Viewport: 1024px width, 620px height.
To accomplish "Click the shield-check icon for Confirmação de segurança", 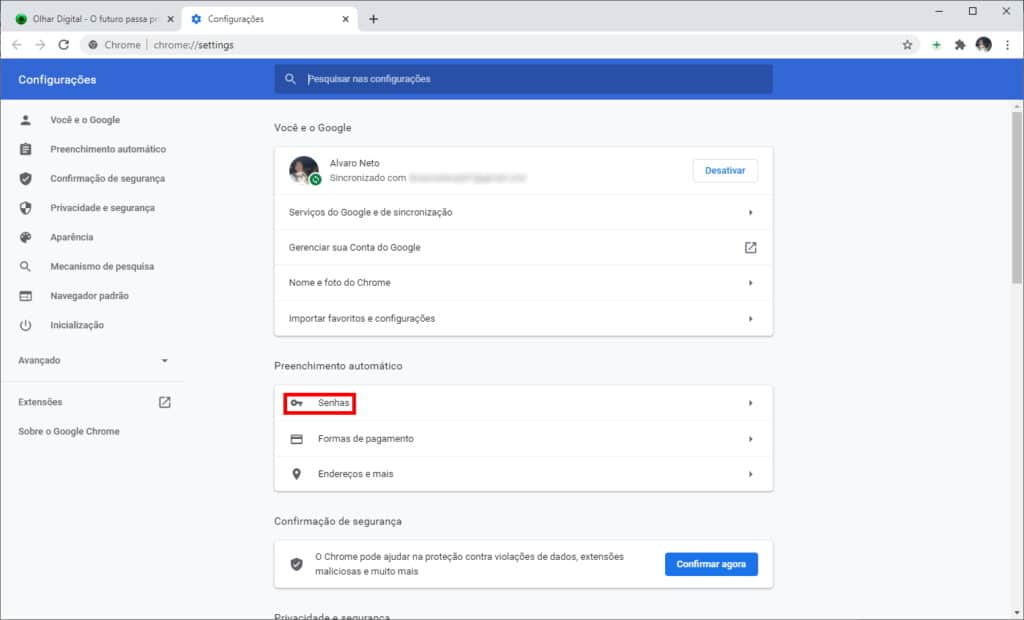I will click(x=25, y=178).
